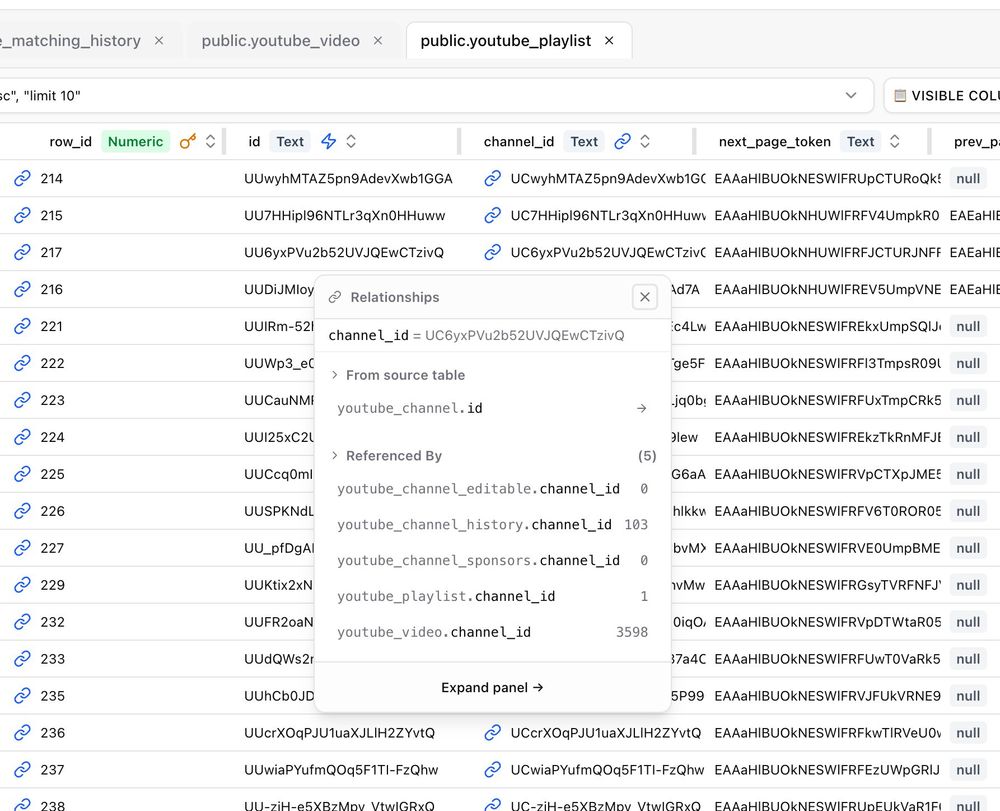Switch to the matching_history tab

[70, 41]
